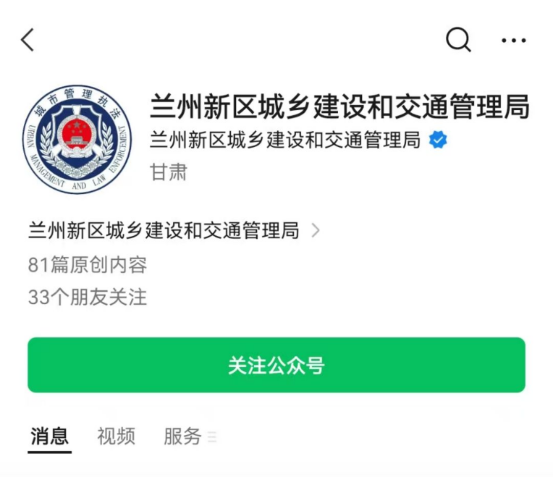
Task: Open the urban management emblem avatar
Action: click(x=77, y=139)
